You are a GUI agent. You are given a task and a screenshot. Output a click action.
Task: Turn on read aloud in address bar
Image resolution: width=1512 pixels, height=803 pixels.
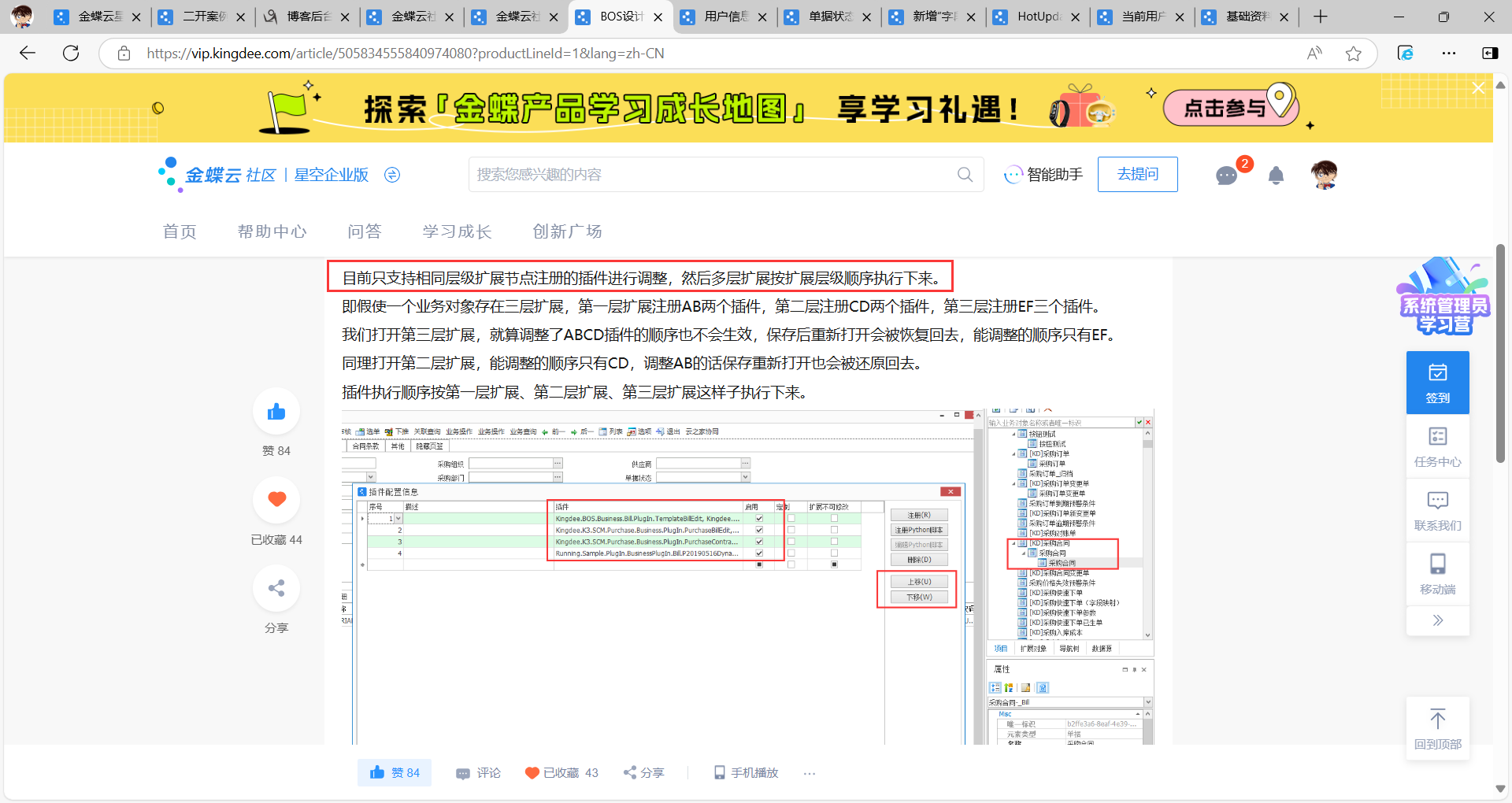pyautogui.click(x=1314, y=54)
